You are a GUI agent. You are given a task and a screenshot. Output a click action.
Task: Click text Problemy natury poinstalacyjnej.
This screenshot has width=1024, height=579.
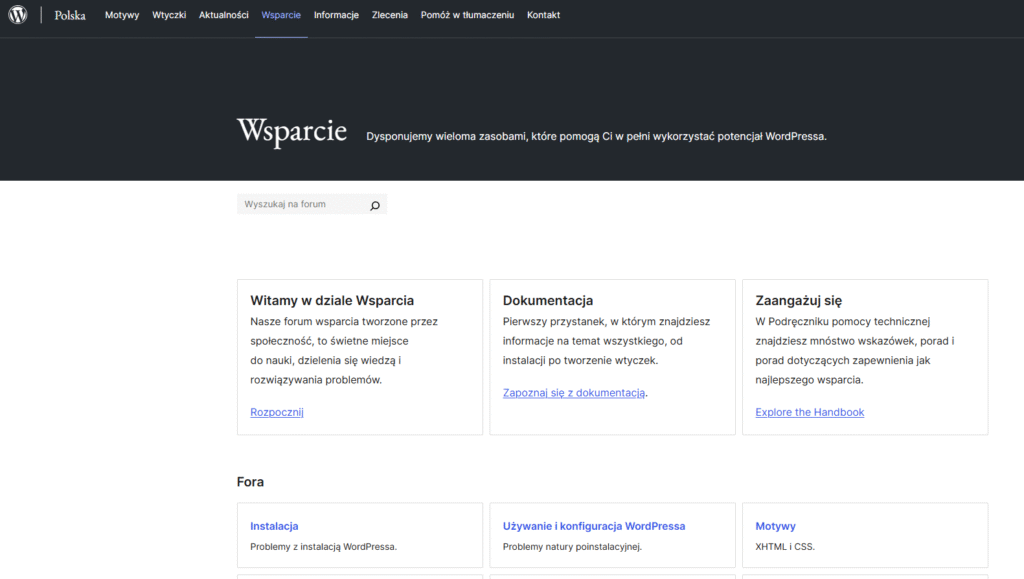572,547
